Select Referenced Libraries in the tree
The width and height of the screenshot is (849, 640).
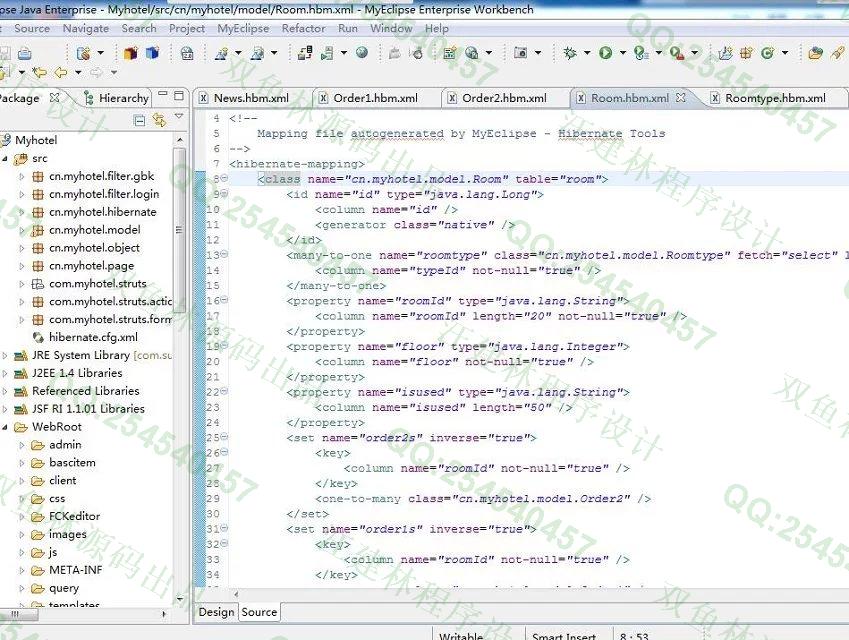86,391
